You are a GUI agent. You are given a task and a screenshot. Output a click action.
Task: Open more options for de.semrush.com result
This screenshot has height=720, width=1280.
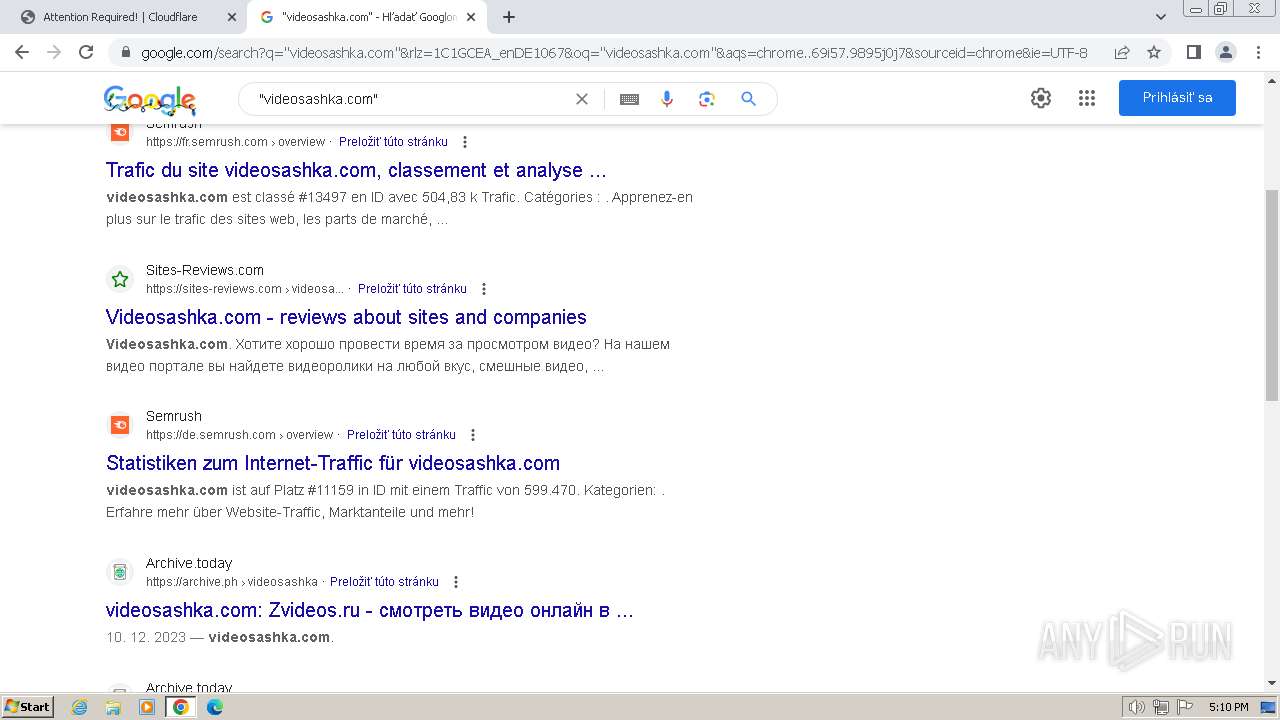pos(473,435)
